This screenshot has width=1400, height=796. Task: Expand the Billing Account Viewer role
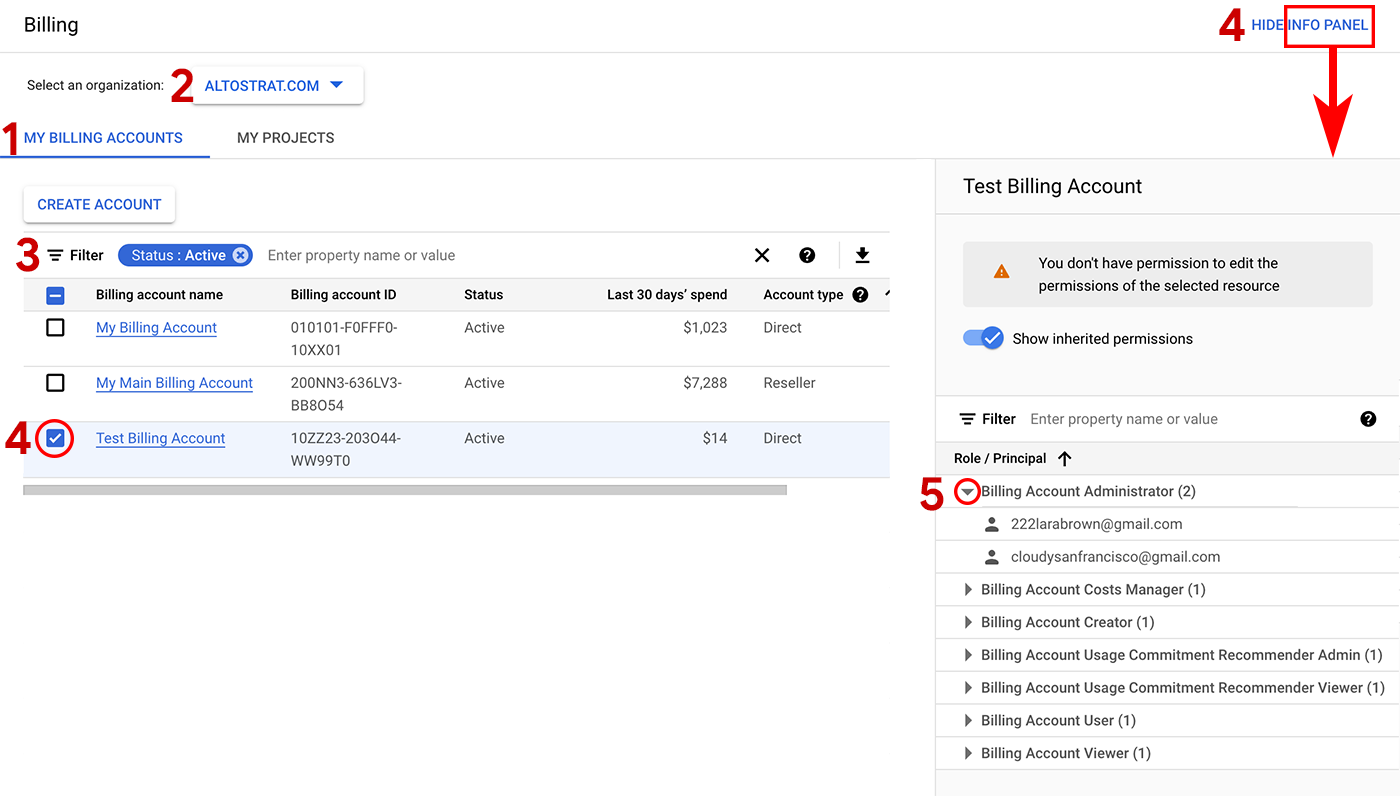click(967, 752)
